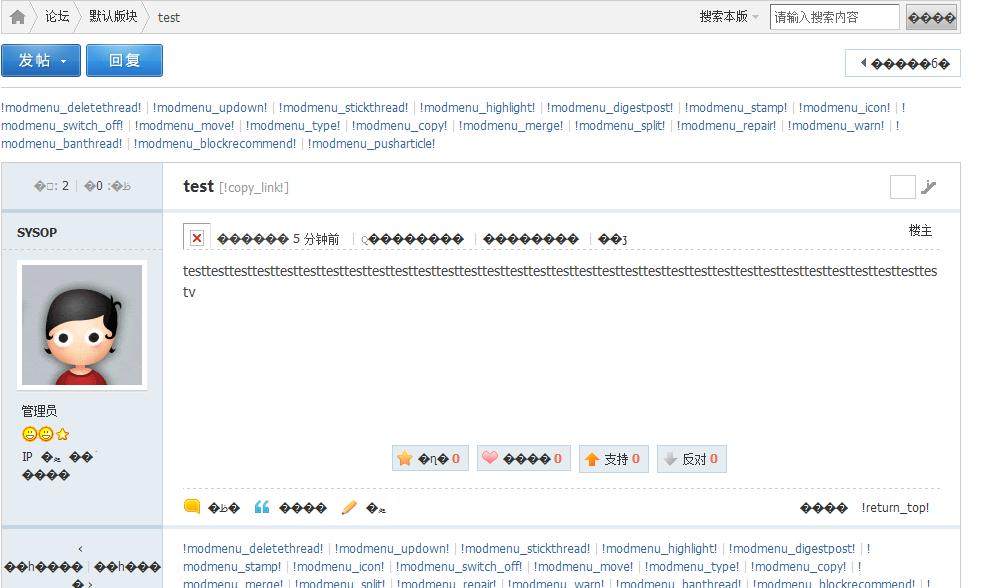Click the top !modmenu_warn! link
The image size is (993, 588).
coord(836,125)
